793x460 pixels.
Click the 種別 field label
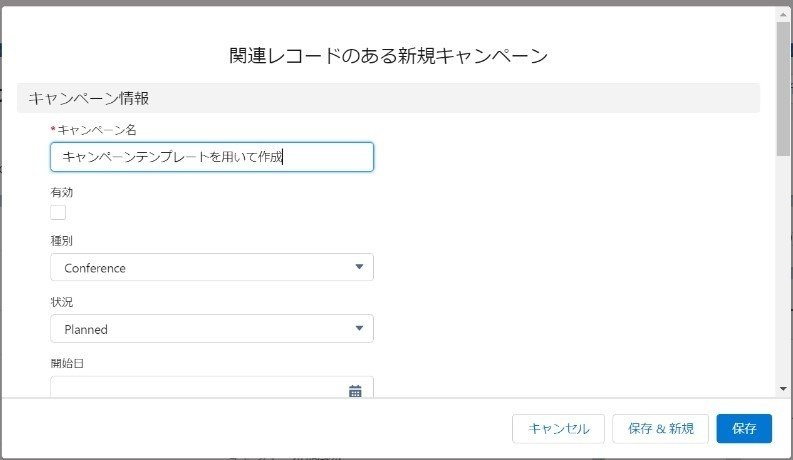pos(62,241)
